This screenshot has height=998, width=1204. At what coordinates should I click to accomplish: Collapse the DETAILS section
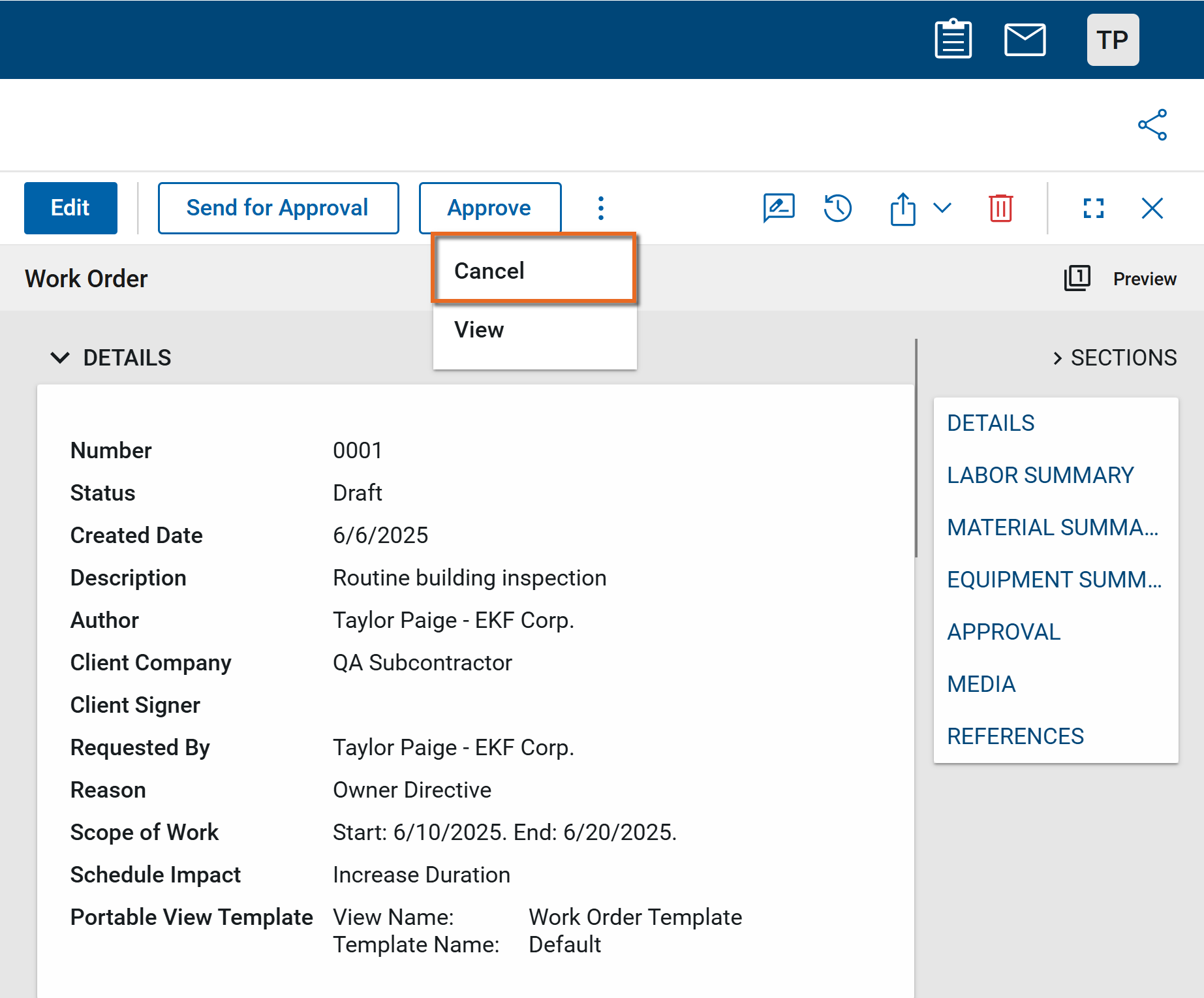(x=60, y=358)
